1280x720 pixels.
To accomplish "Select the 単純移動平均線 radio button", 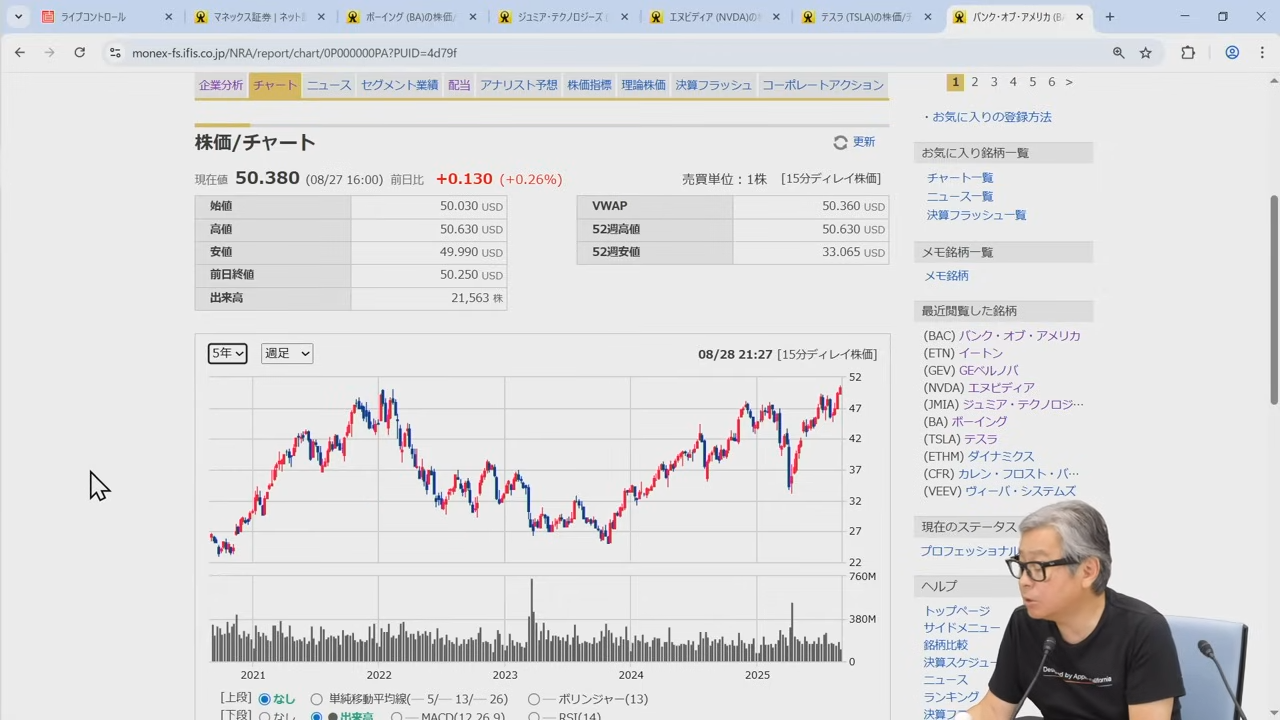I will click(316, 699).
